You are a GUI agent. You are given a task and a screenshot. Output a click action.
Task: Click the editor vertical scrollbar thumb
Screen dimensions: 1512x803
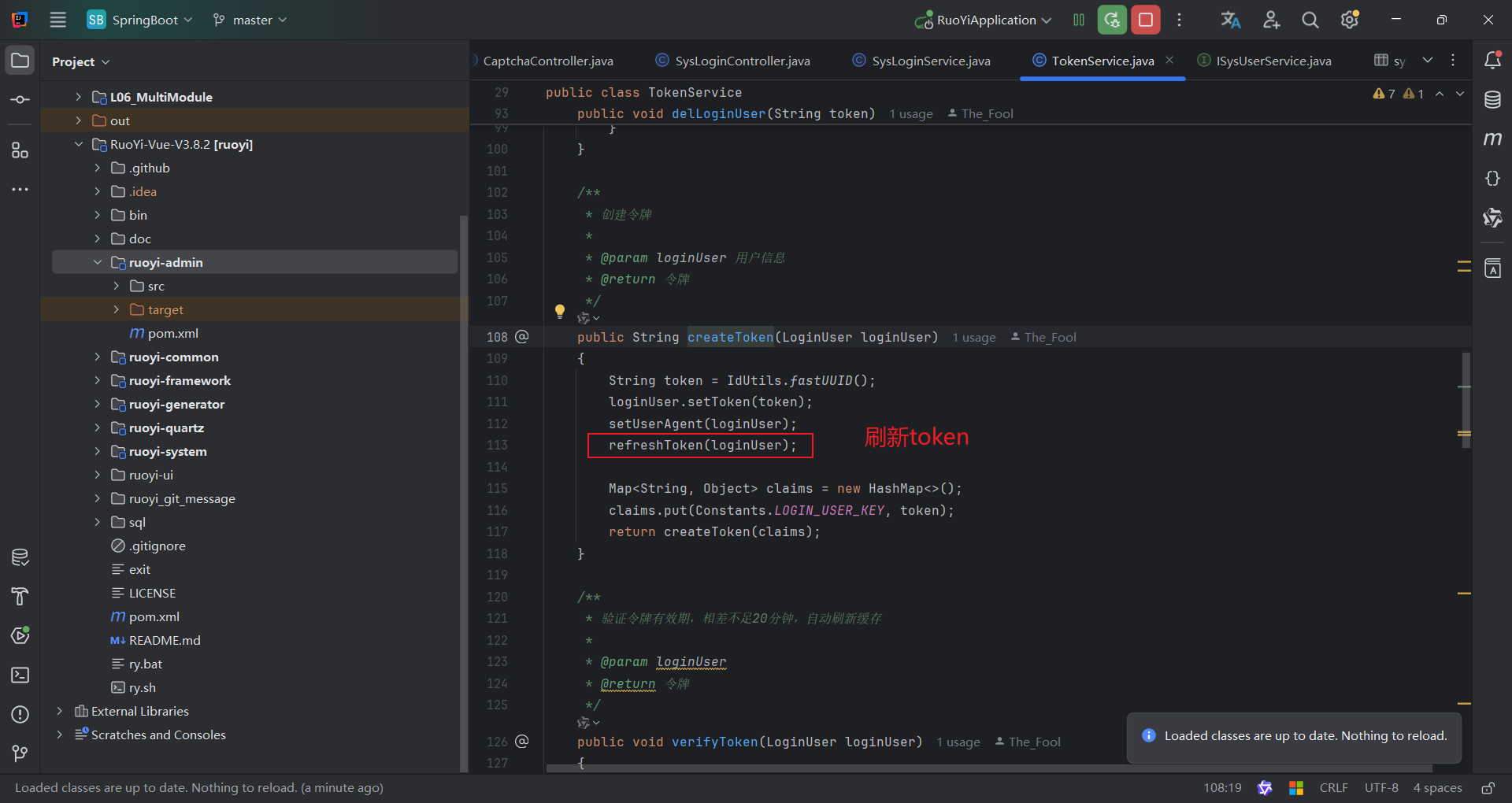click(x=1466, y=400)
